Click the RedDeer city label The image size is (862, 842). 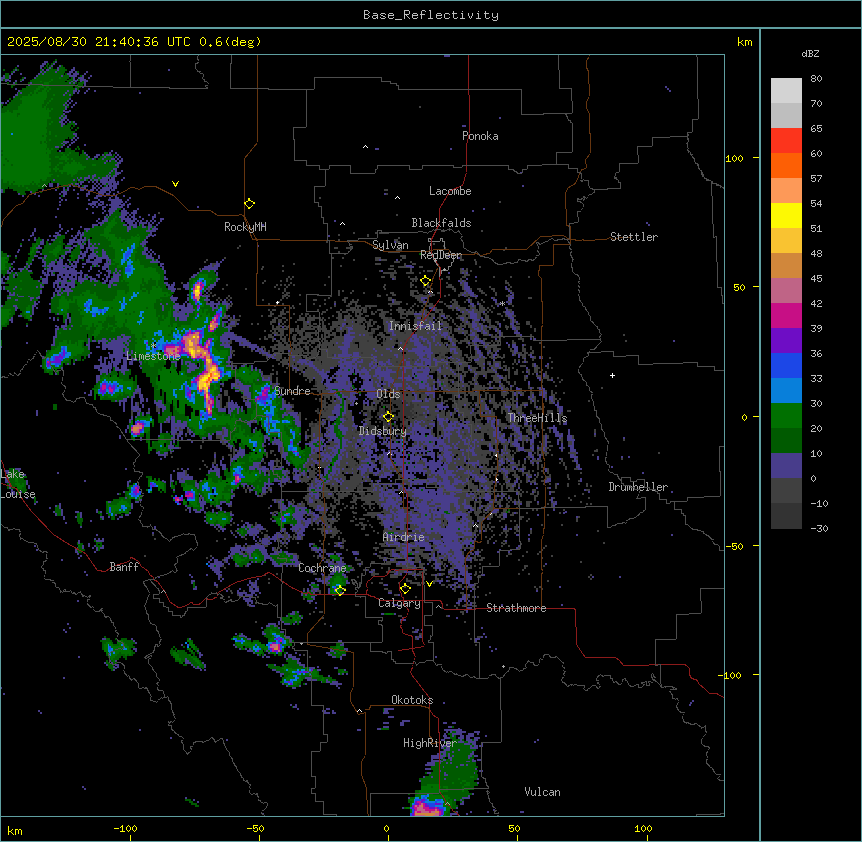point(441,255)
